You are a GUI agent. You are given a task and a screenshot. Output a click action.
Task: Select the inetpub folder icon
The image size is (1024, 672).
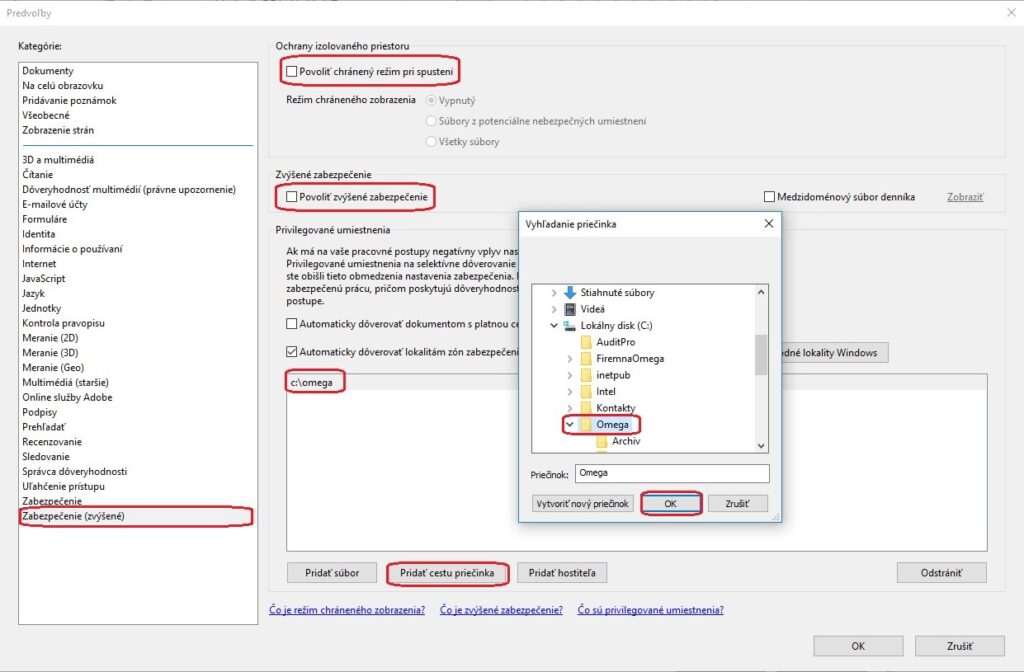586,375
